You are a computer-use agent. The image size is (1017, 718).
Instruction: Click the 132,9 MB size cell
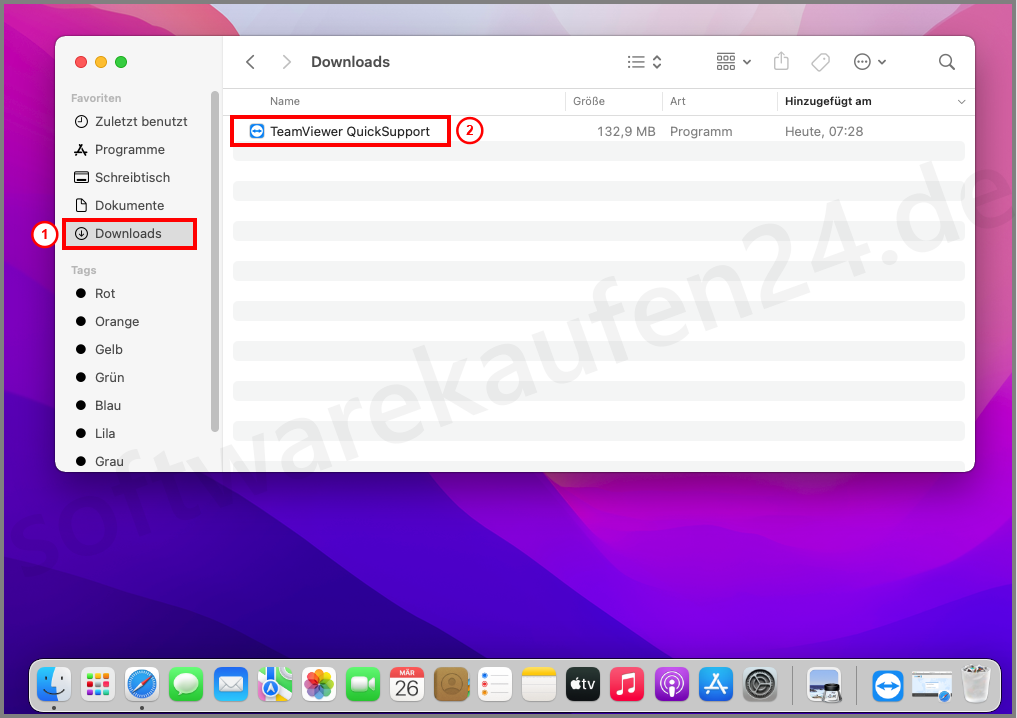(x=626, y=132)
